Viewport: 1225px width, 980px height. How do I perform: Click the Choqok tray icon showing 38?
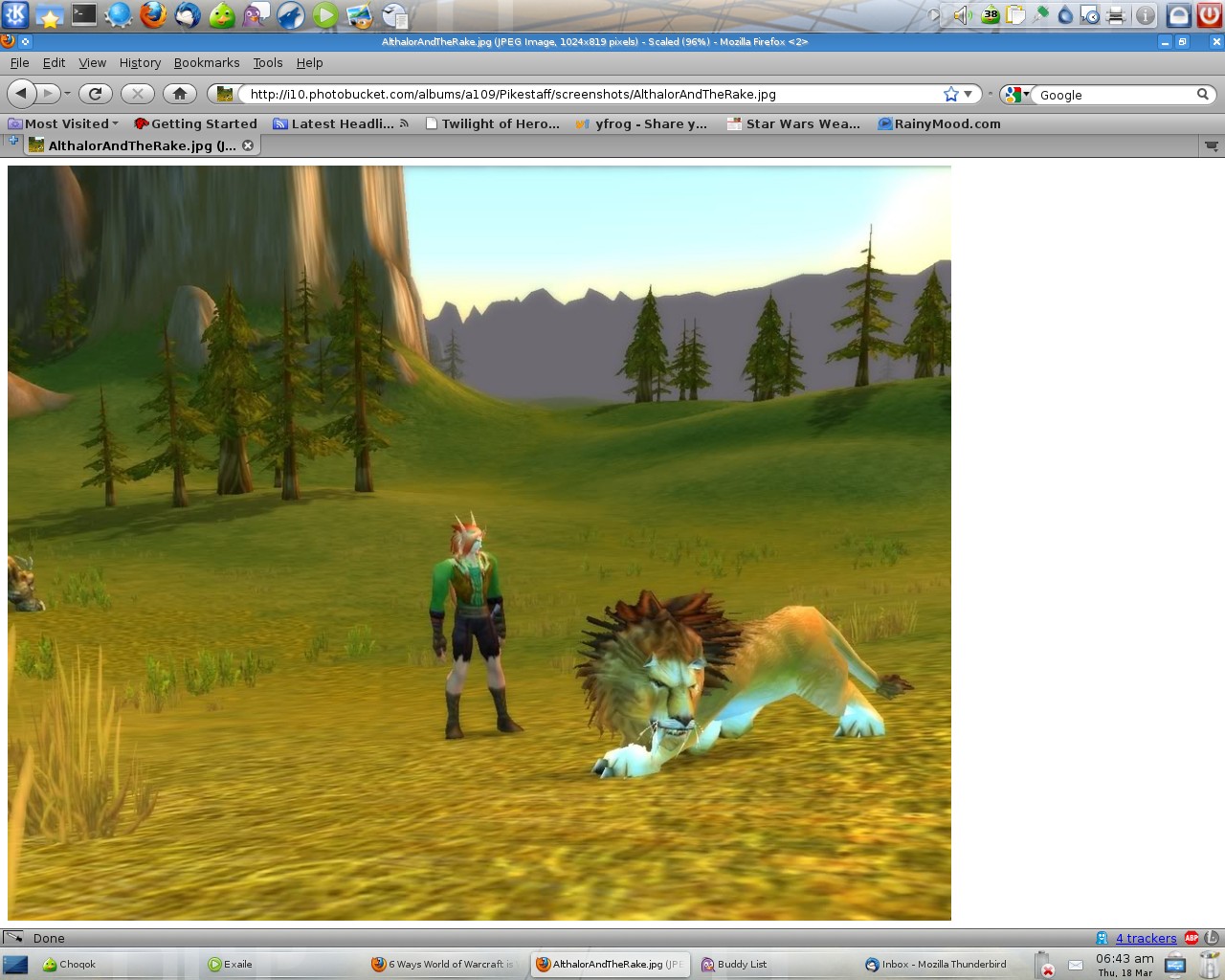pos(991,14)
